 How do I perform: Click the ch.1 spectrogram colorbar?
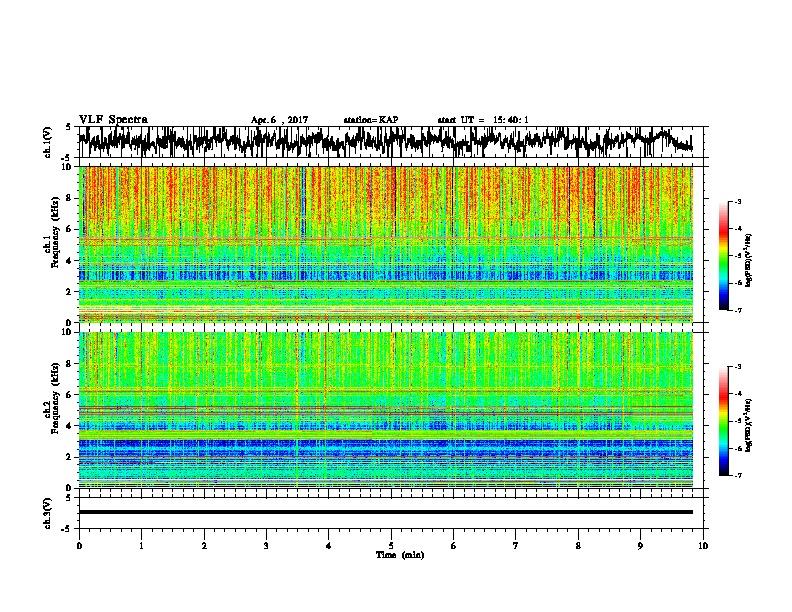coord(723,256)
